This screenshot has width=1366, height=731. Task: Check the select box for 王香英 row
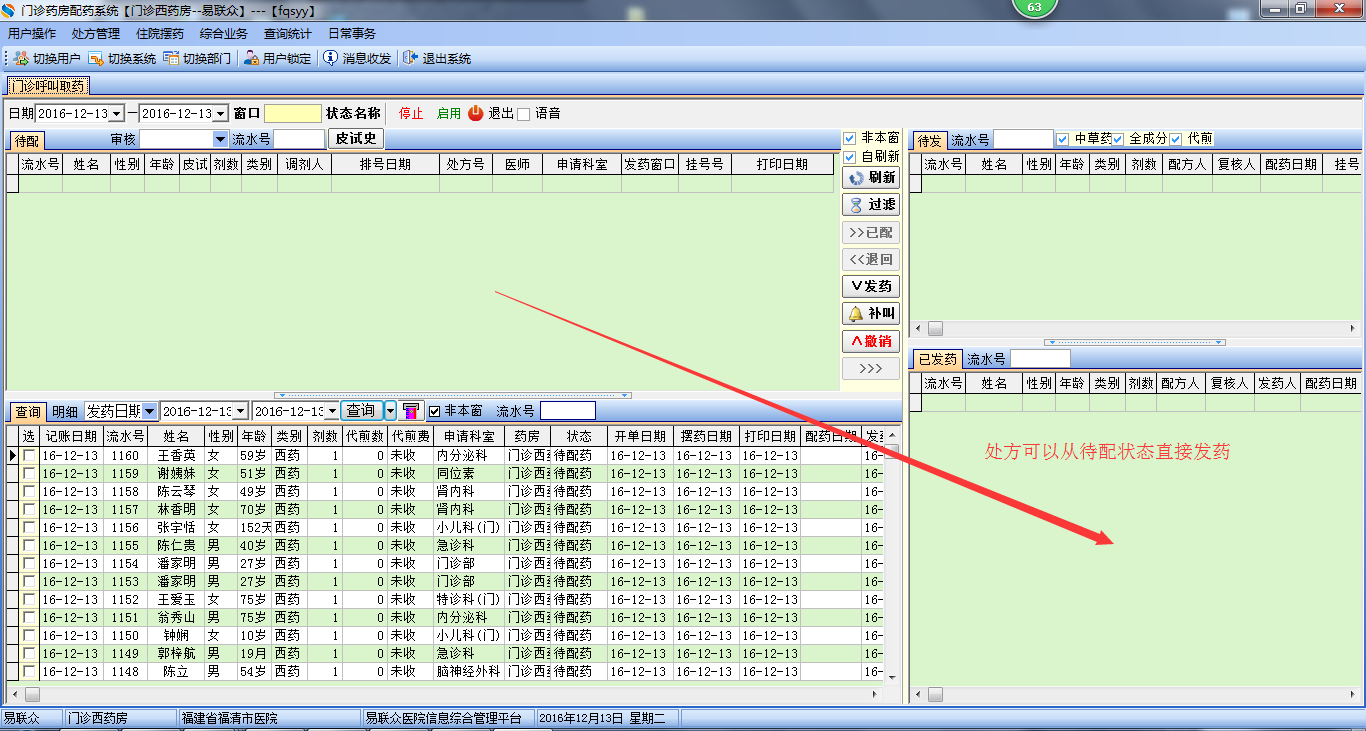pyautogui.click(x=29, y=456)
